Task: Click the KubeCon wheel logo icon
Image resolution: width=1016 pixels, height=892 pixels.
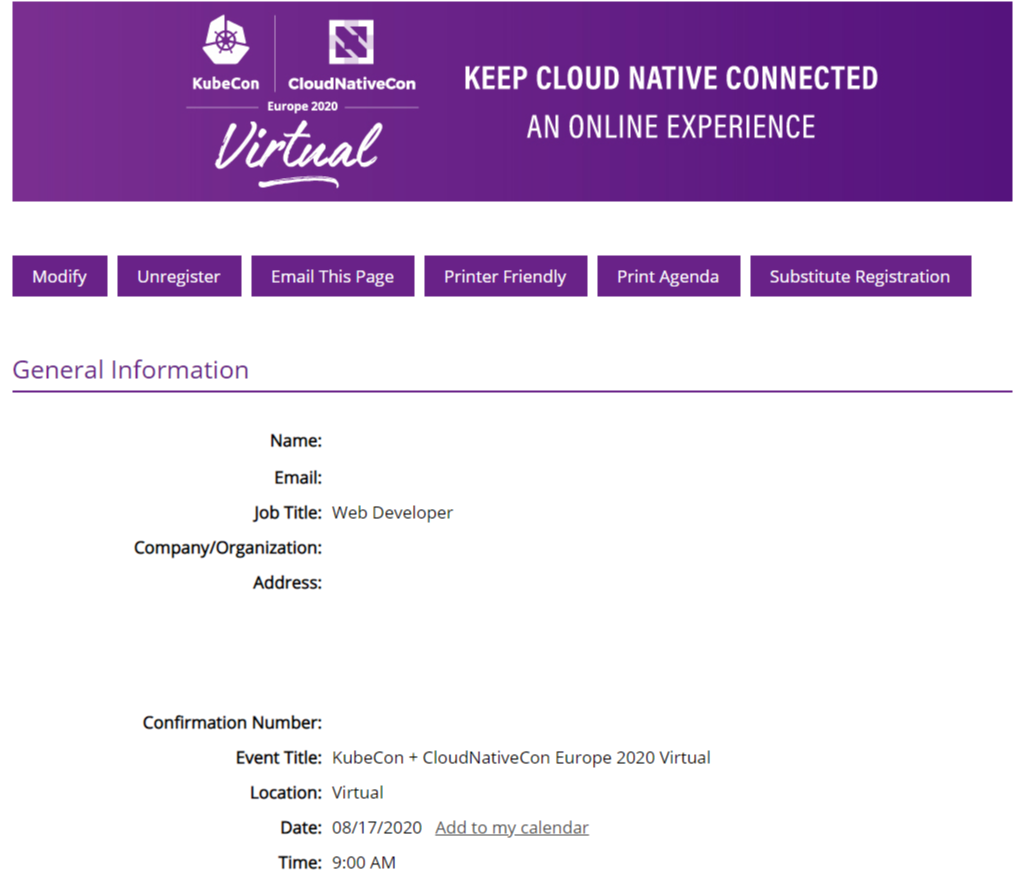Action: tap(225, 40)
